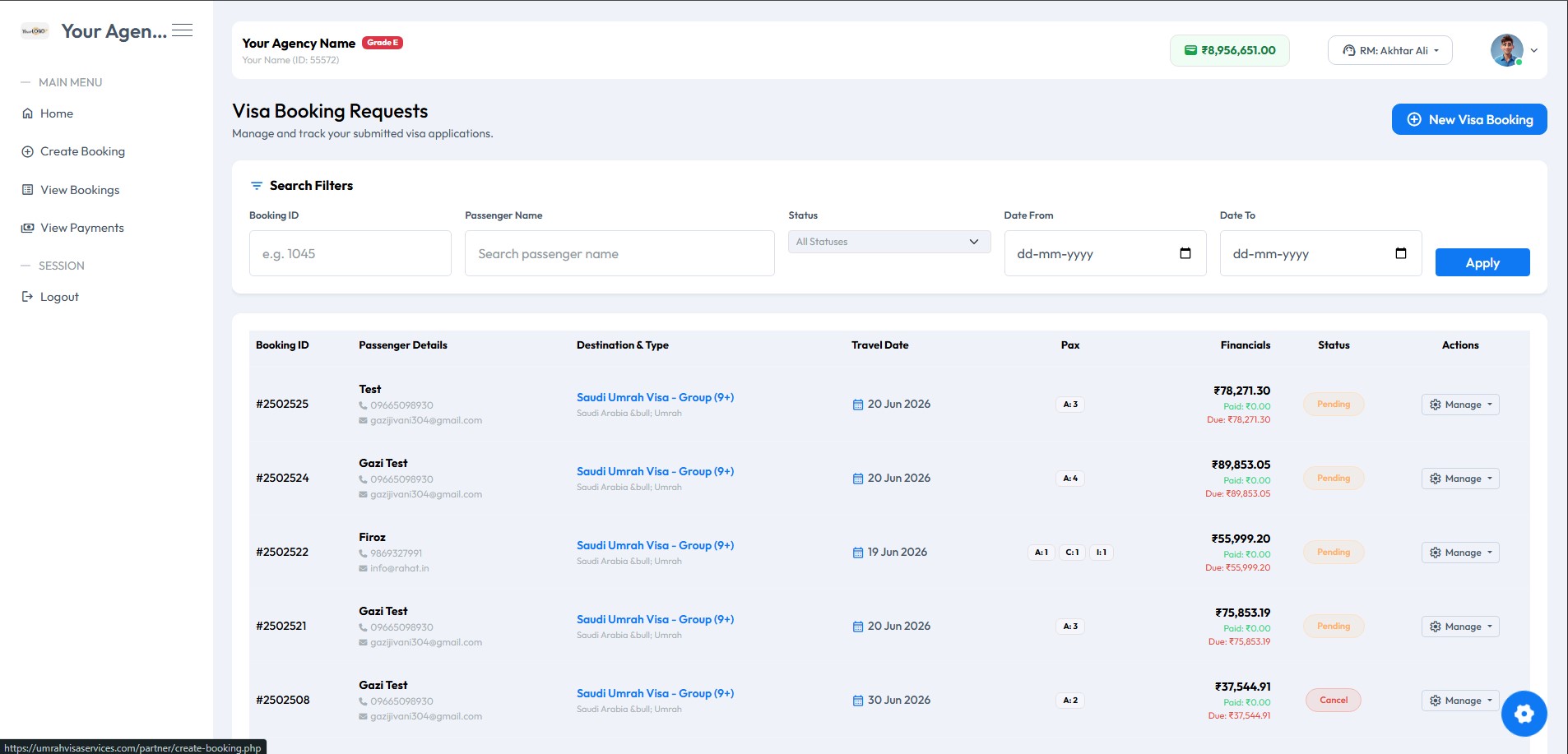Viewport: 1568px width, 754px height.
Task: Click the wallet balance ₹8,956,651.00 badge
Action: click(x=1229, y=50)
